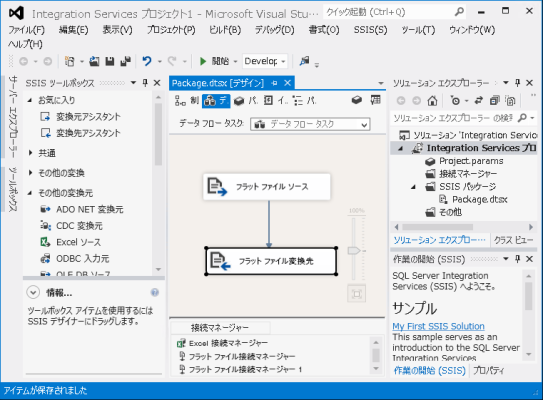This screenshot has width=543, height=400.
Task: Click the Save icon in toolbar
Action: 110,61
